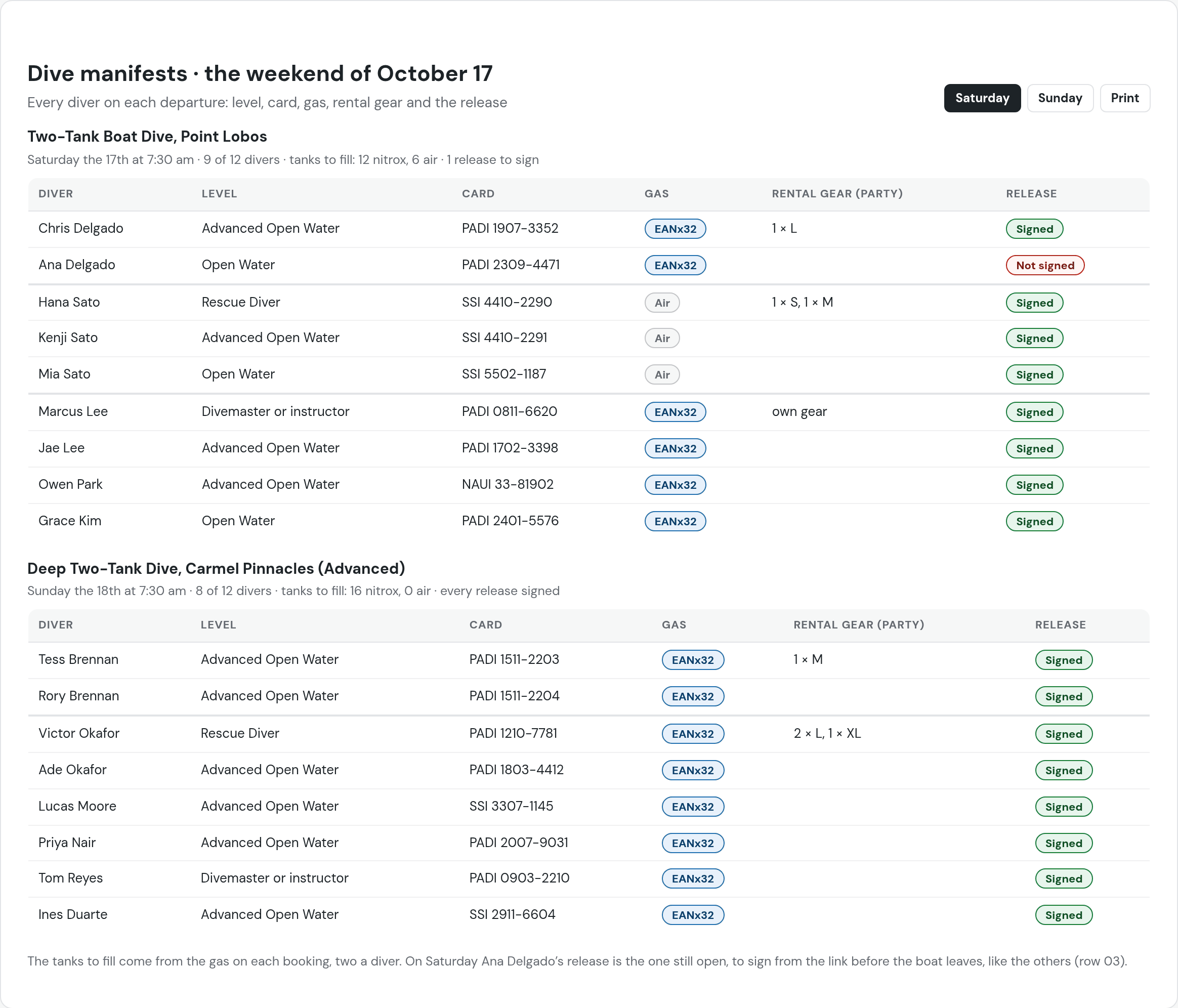Click Tom Reyes' Signed badge
This screenshot has width=1178, height=1008.
1063,879
